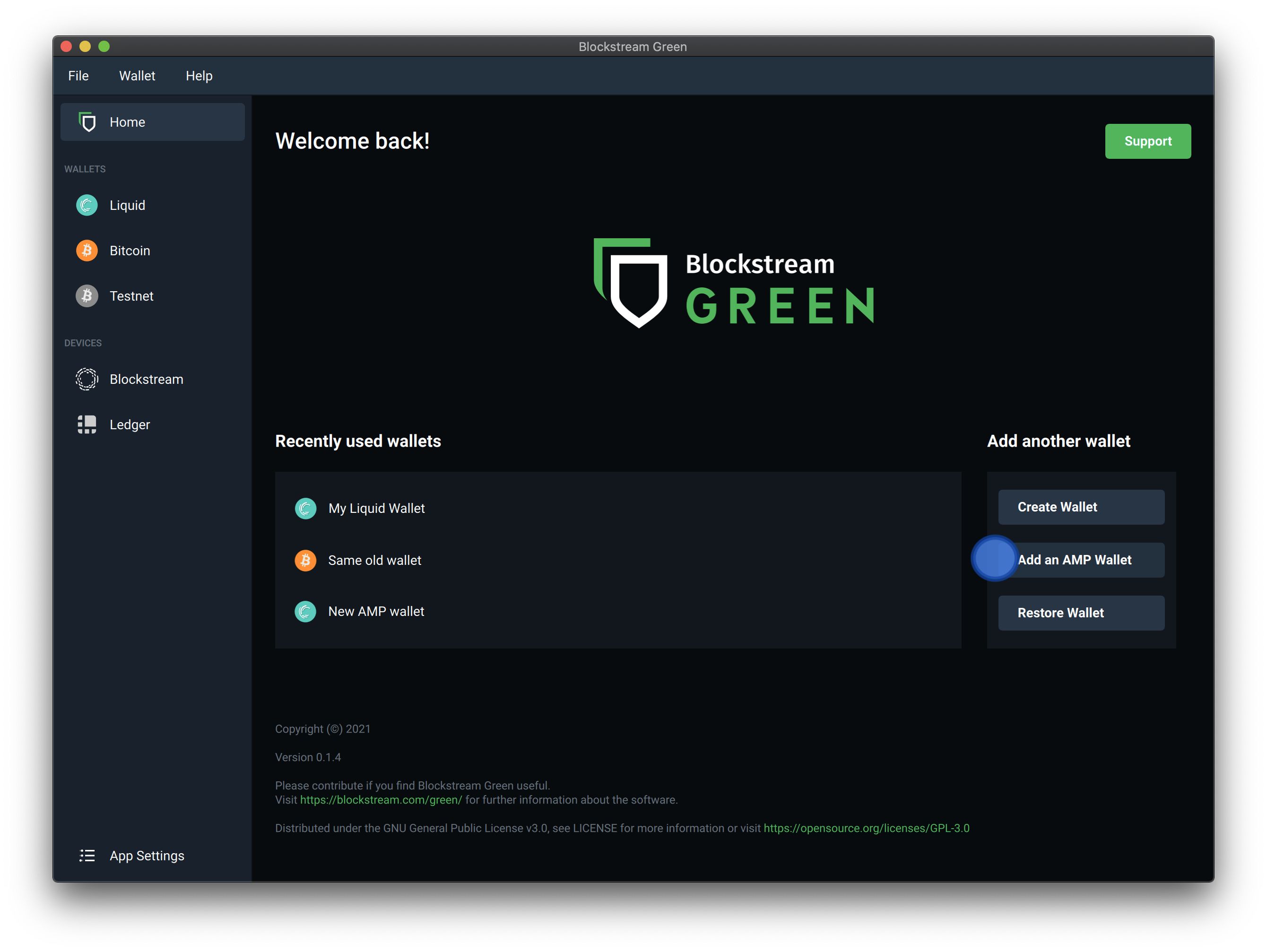Select Testnet label under Wallets
The width and height of the screenshot is (1267, 952).
coord(132,296)
